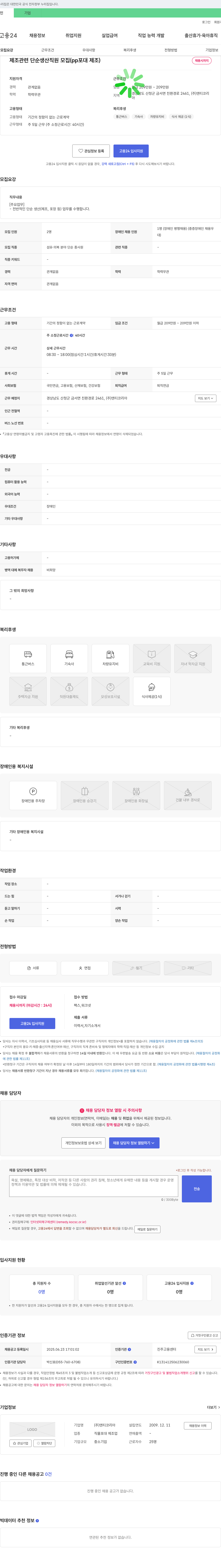Click the 식사제공(1식) icon card
The image size is (221, 1568).
[152, 692]
